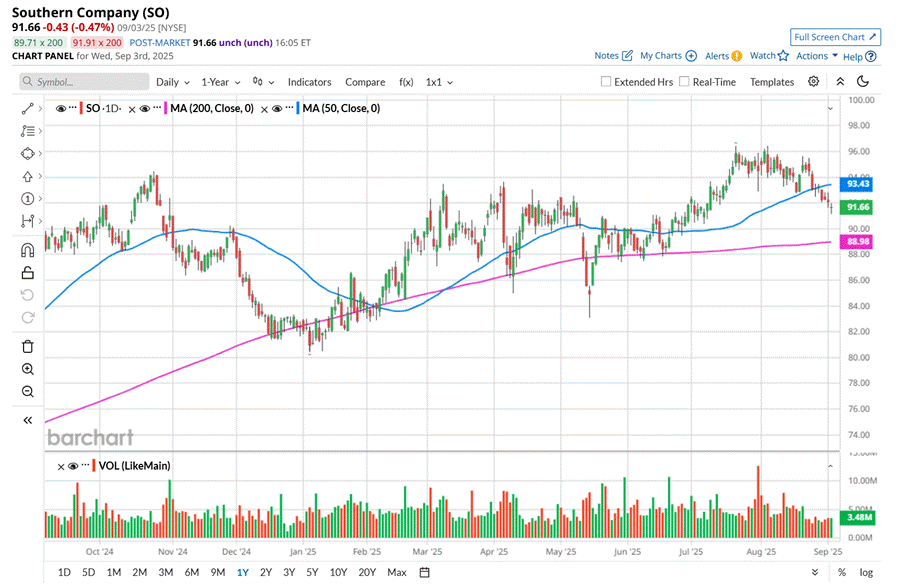
Task: Open the Indicators menu
Action: point(309,82)
